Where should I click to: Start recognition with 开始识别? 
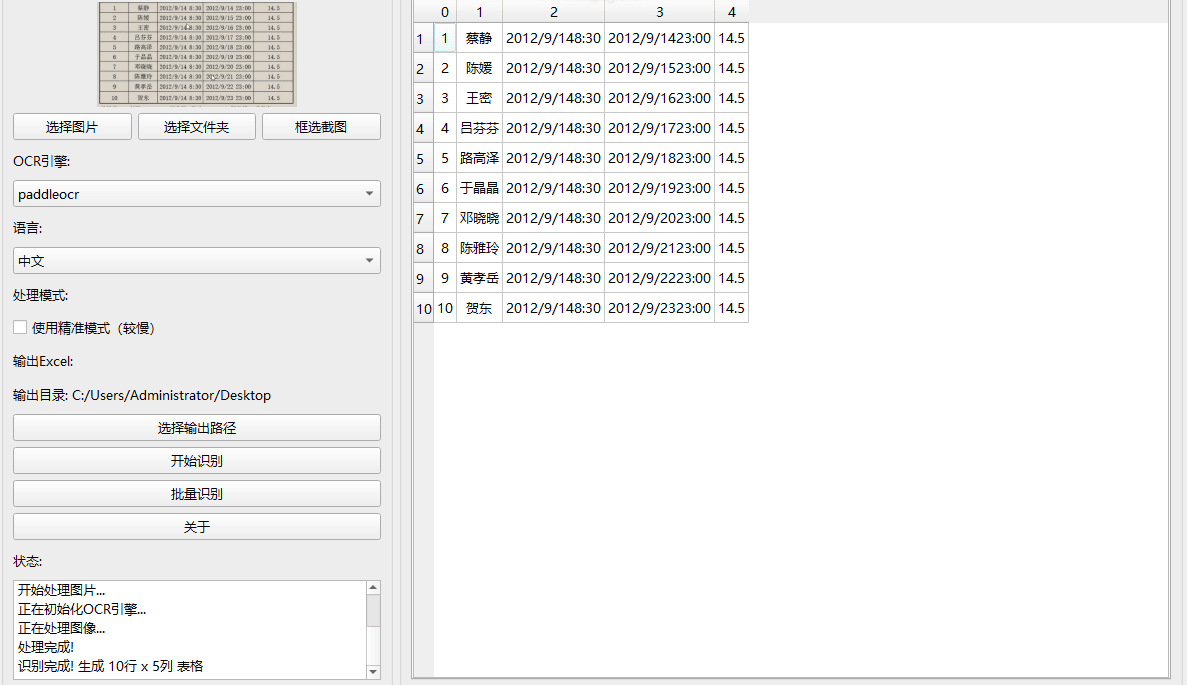click(x=196, y=461)
